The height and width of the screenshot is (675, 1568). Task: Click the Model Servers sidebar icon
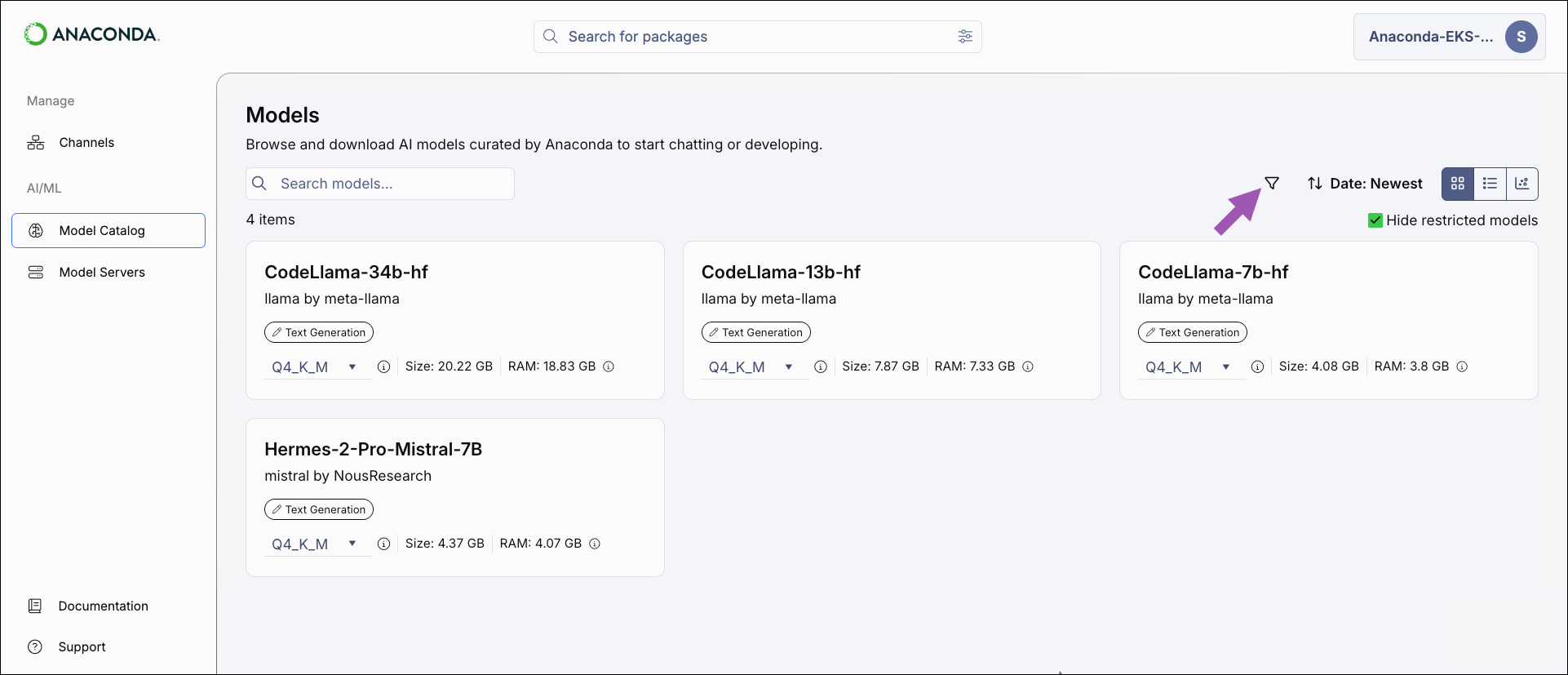[x=36, y=273]
